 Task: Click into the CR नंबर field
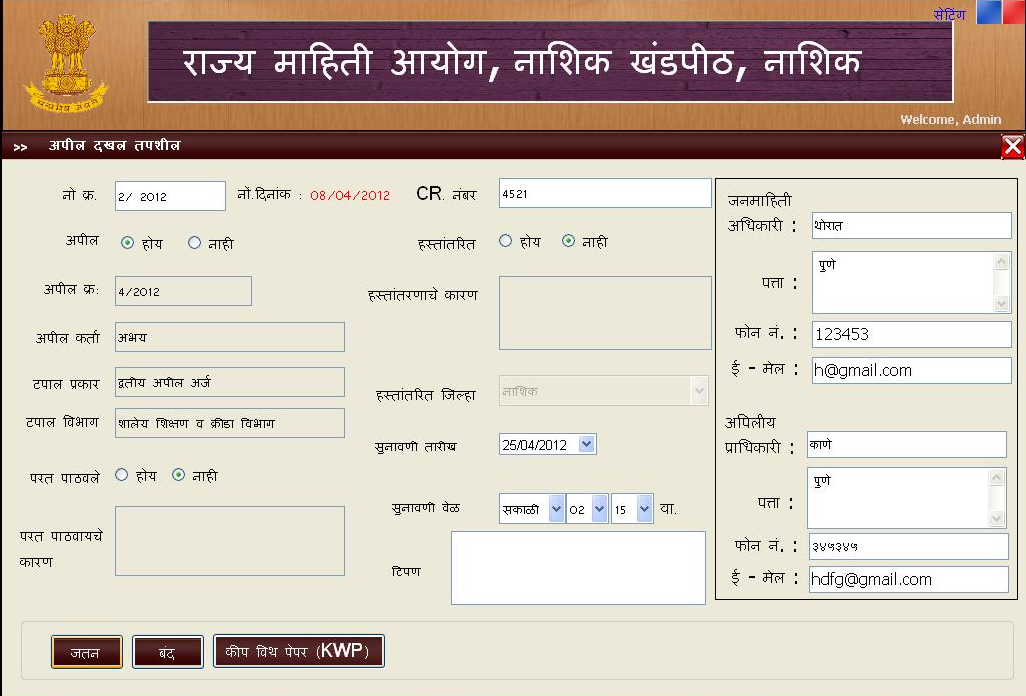[604, 194]
